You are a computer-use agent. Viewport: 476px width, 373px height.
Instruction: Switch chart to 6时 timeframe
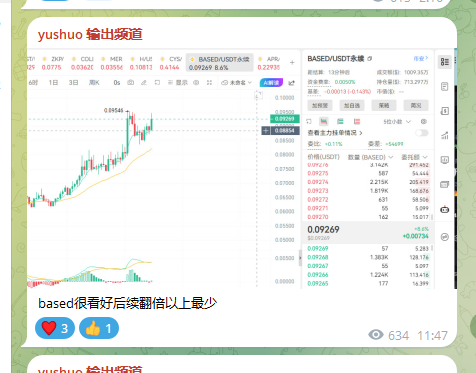coord(33,82)
